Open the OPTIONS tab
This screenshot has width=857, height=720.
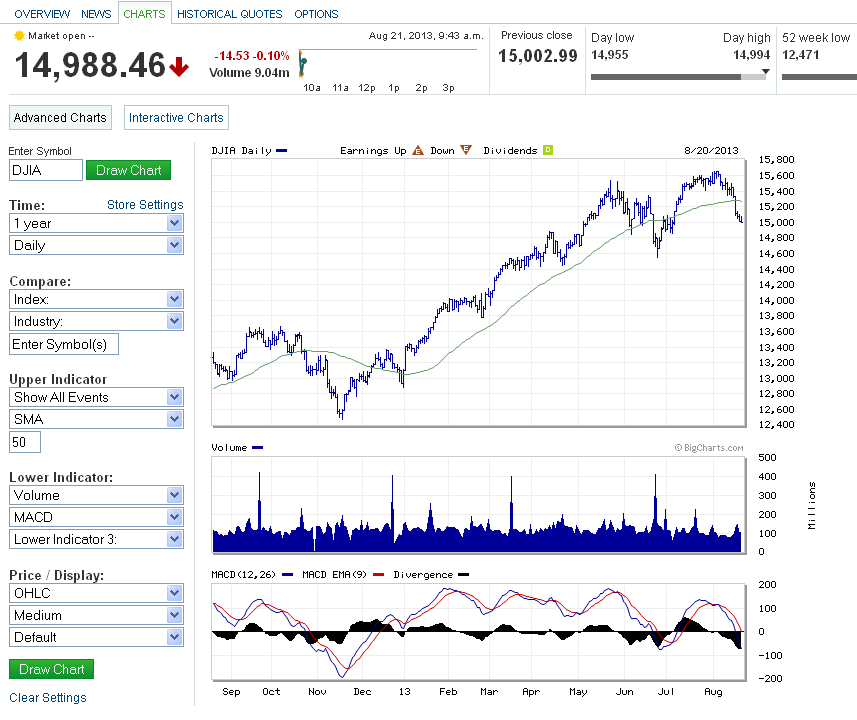pyautogui.click(x=316, y=14)
